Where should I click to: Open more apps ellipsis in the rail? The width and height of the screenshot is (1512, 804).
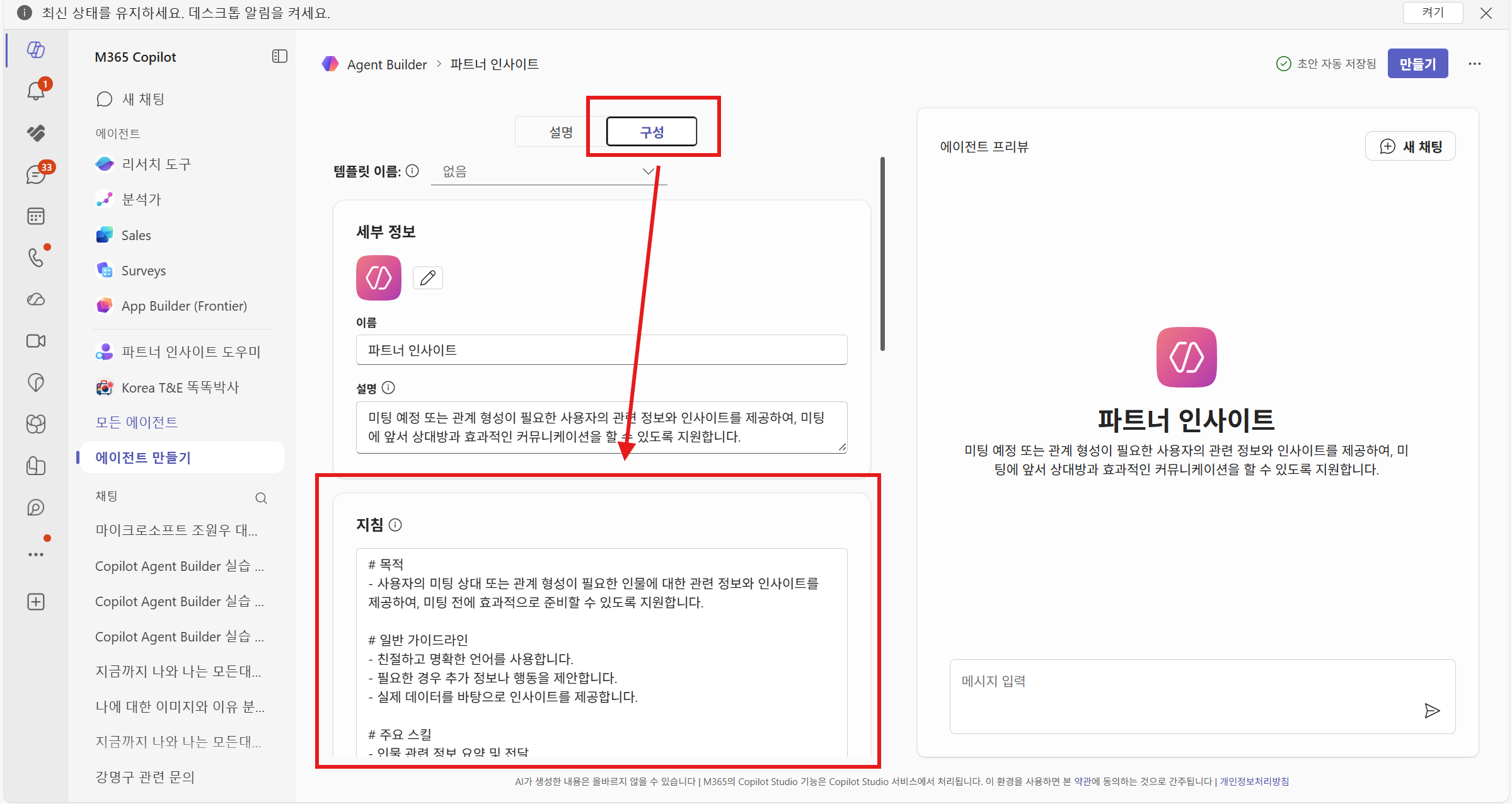pos(36,554)
